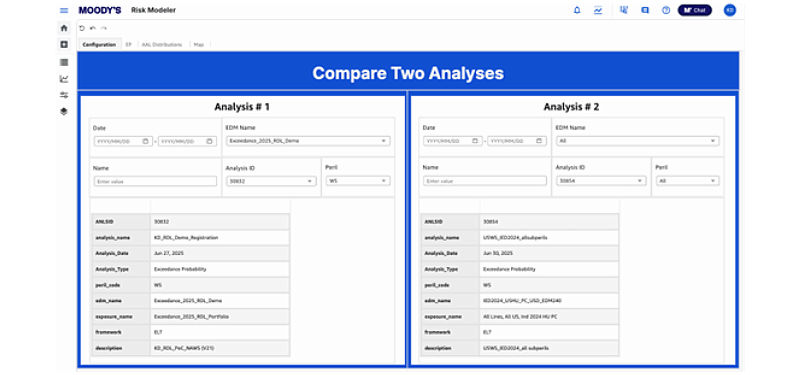Click ANLSID value 30854 in Analysis 2 table
The height and width of the screenshot is (375, 800).
coord(491,222)
